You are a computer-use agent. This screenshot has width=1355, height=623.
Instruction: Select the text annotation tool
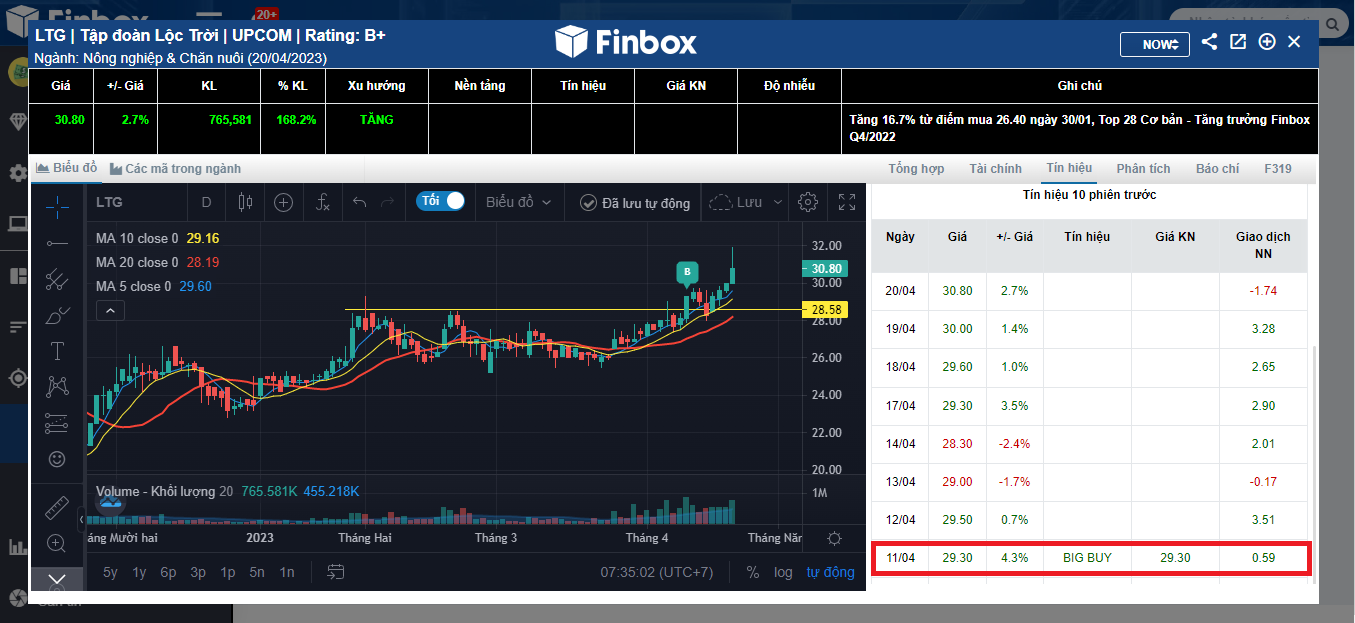(x=57, y=351)
